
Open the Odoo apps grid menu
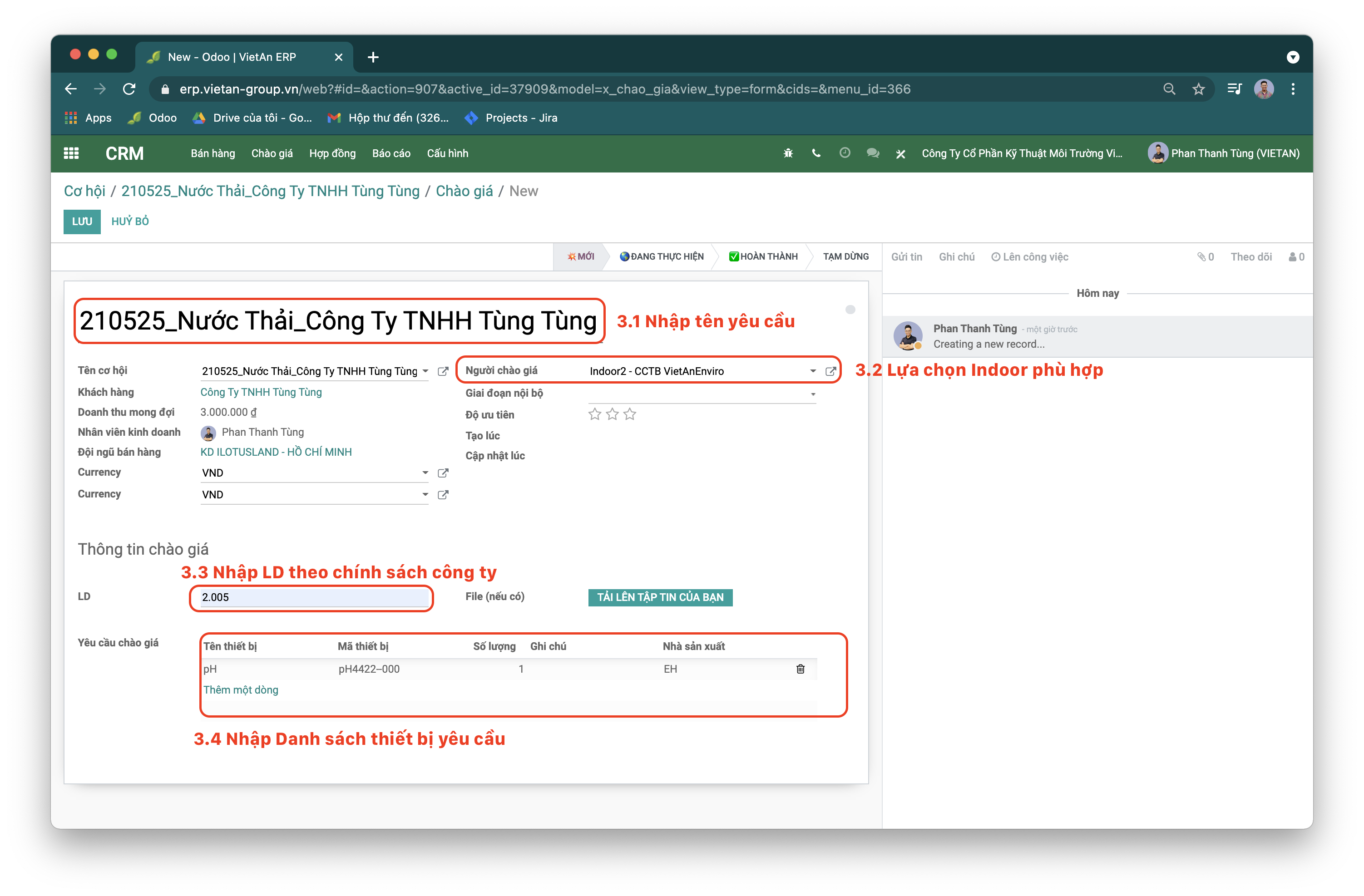click(x=71, y=153)
